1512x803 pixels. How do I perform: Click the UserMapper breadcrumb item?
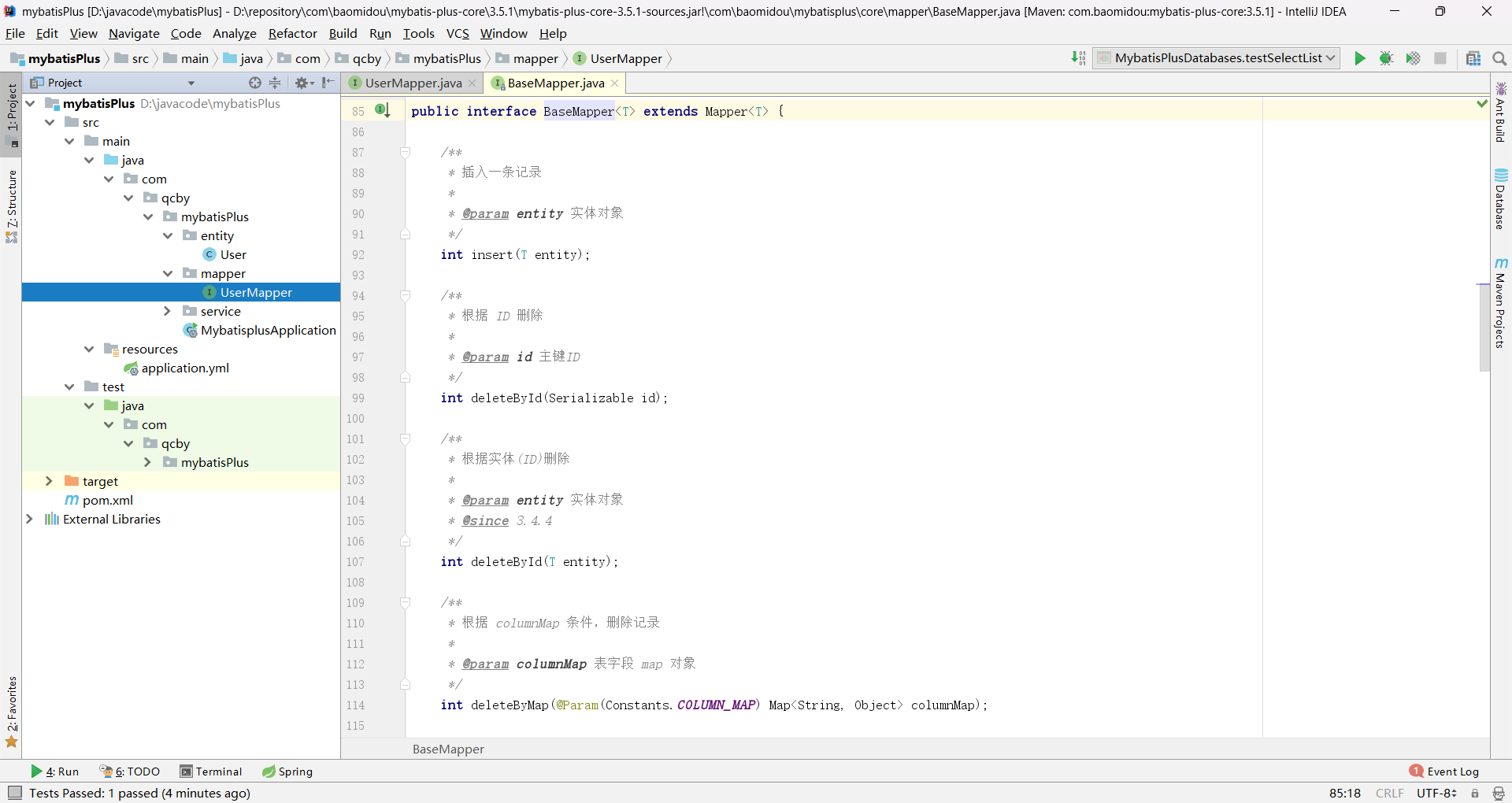(618, 58)
